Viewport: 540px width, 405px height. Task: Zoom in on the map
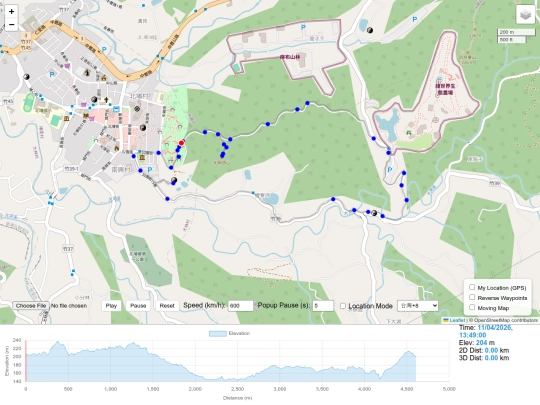11,11
